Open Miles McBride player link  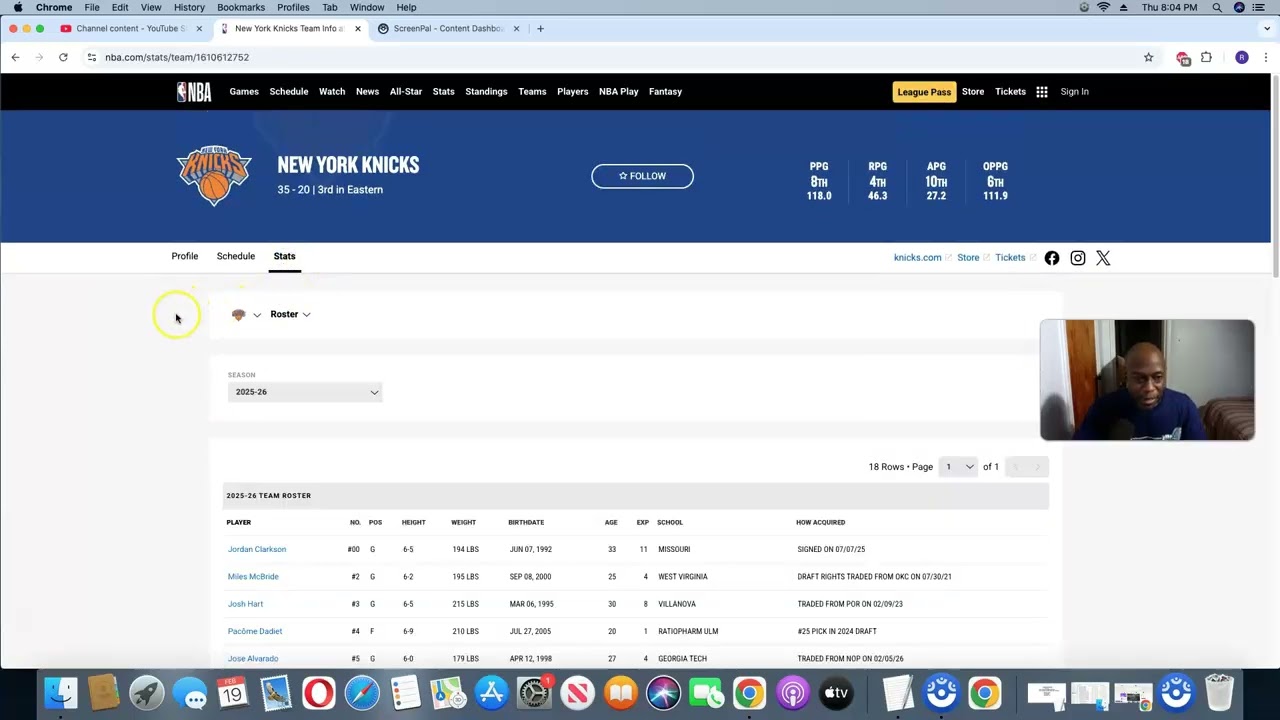click(x=253, y=577)
